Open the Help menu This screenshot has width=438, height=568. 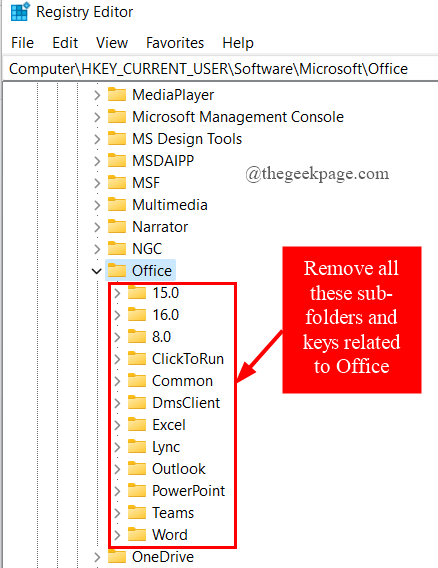tap(238, 43)
